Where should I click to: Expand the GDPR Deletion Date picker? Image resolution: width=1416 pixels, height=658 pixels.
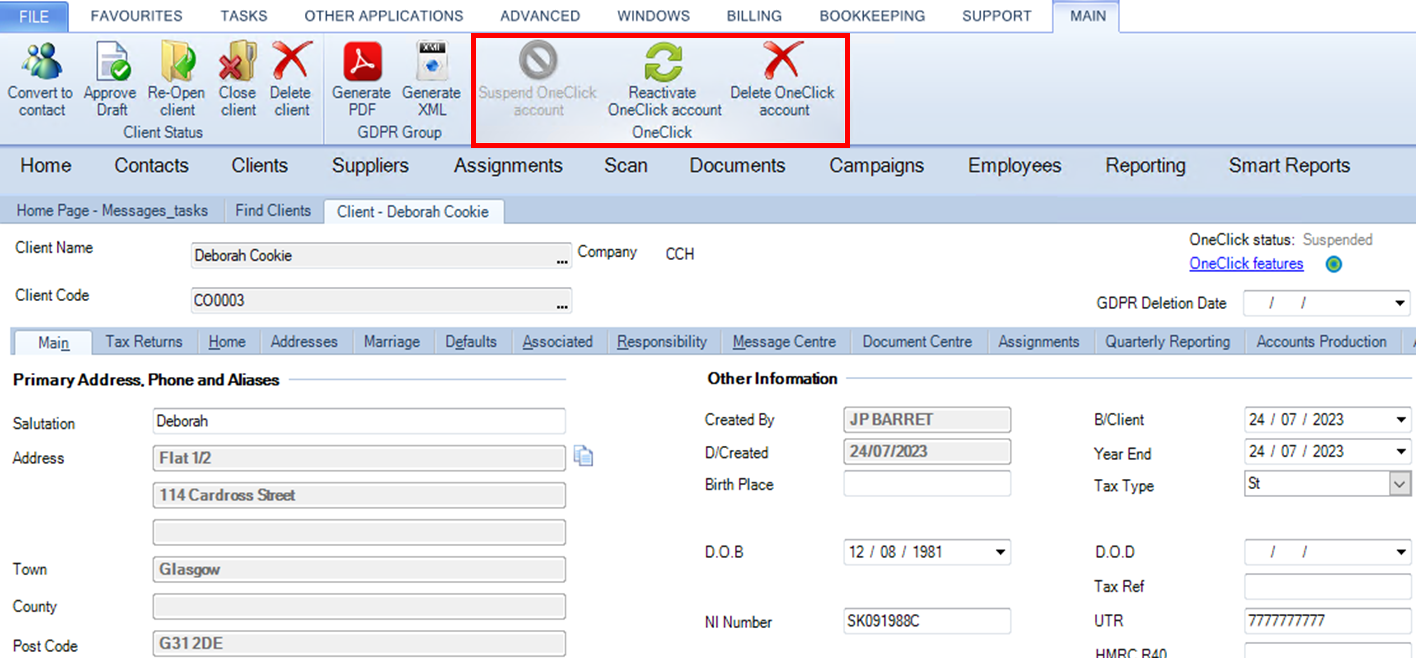[1400, 303]
